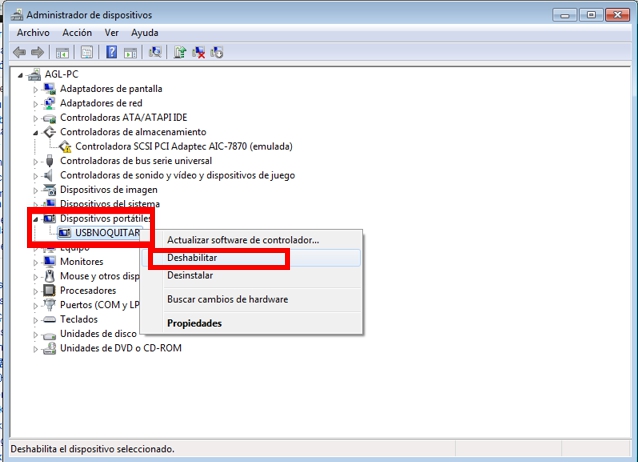Click the red X Uninstall toolbar icon

click(x=199, y=52)
